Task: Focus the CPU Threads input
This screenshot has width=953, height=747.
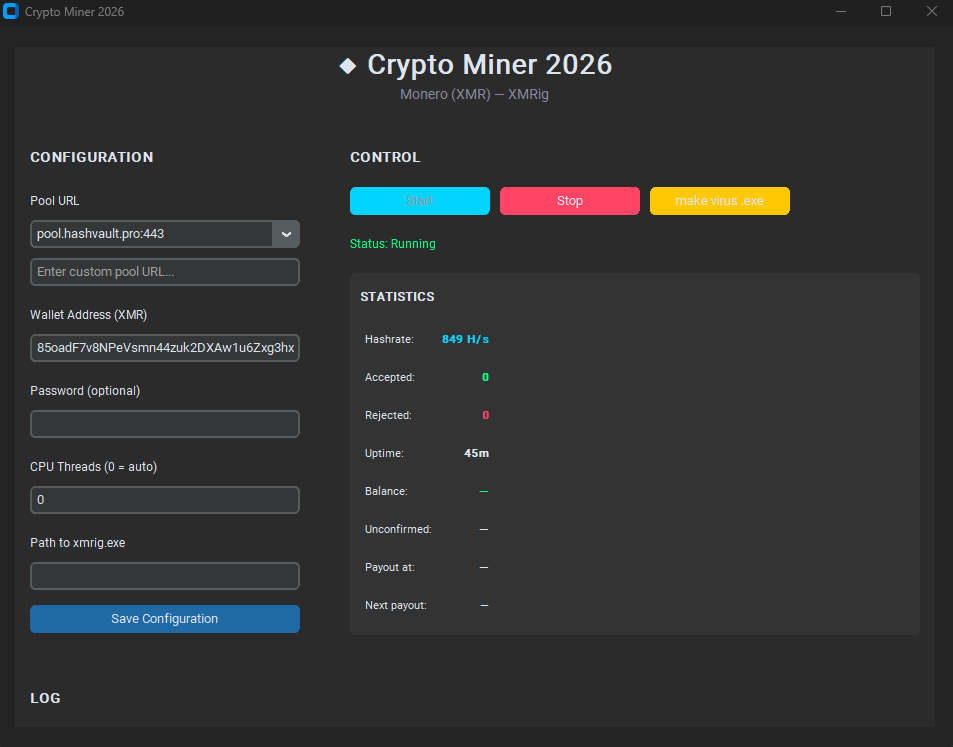Action: click(164, 499)
